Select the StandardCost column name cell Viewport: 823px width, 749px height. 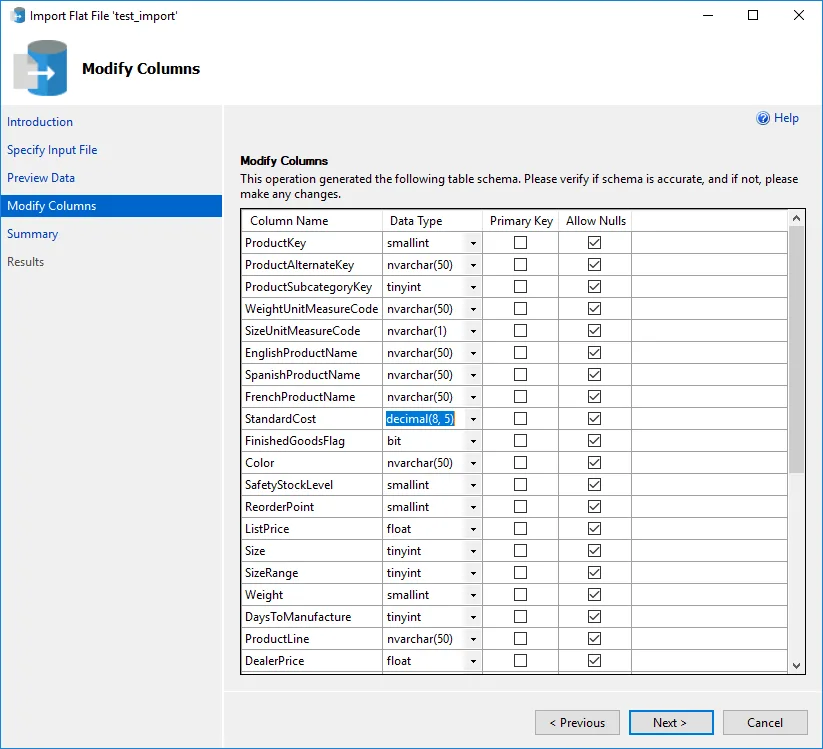[312, 419]
